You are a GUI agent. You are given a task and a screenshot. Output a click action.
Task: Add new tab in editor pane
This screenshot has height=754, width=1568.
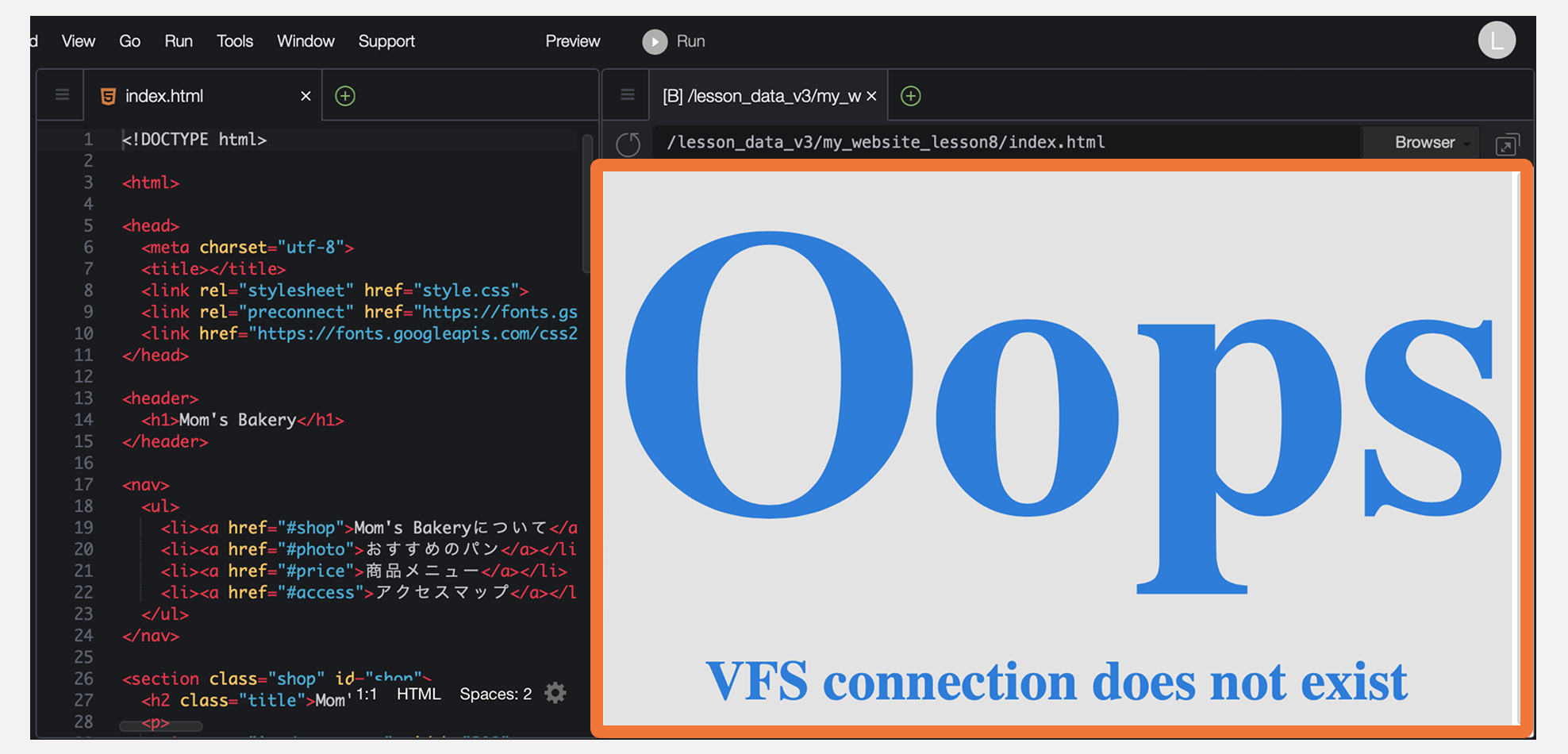345,96
